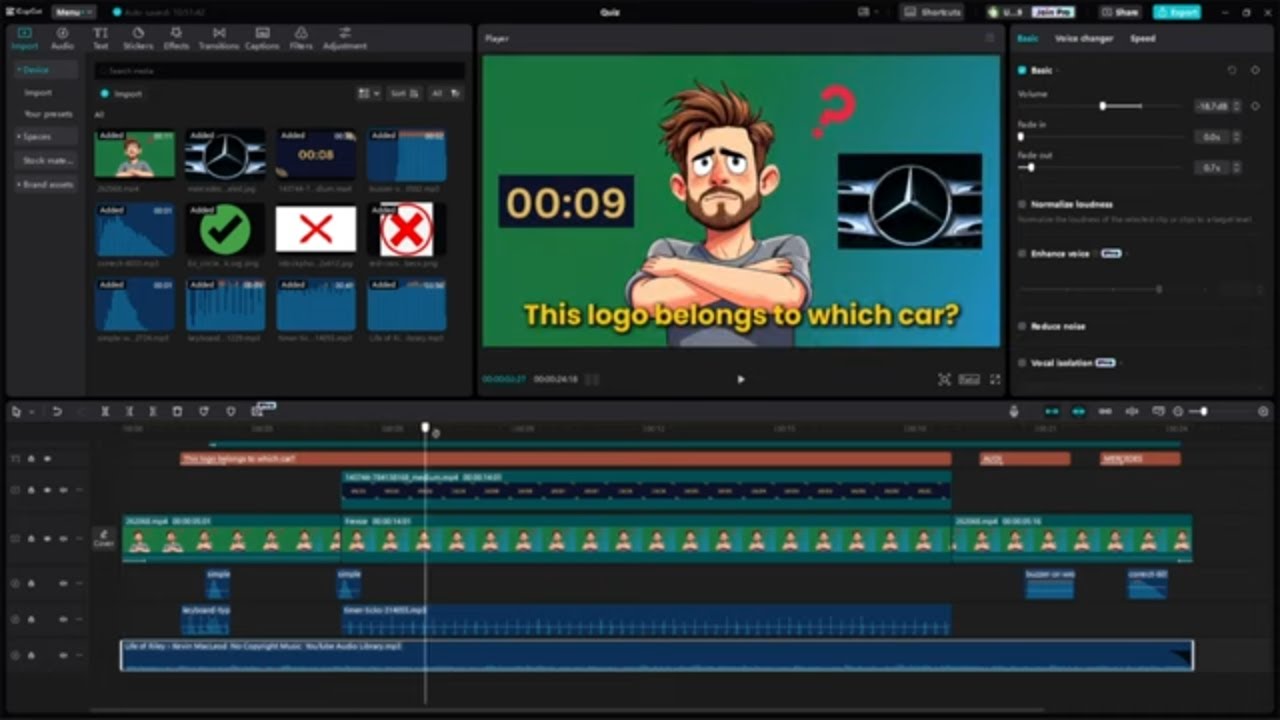Open the Audio tab
Screen dimensions: 1280x720
62,38
